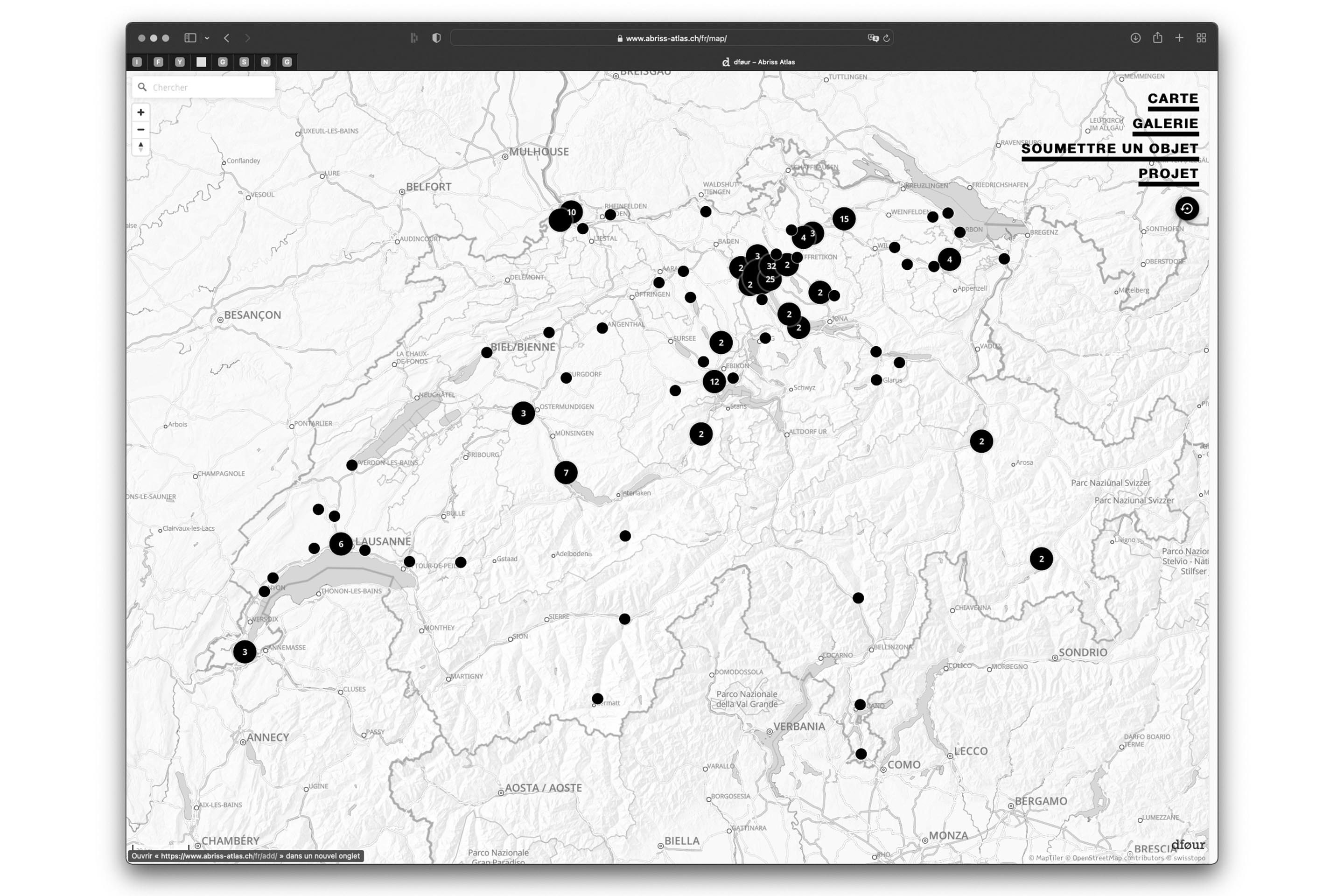
Task: Open a new tab with the plus button
Action: [x=1179, y=38]
